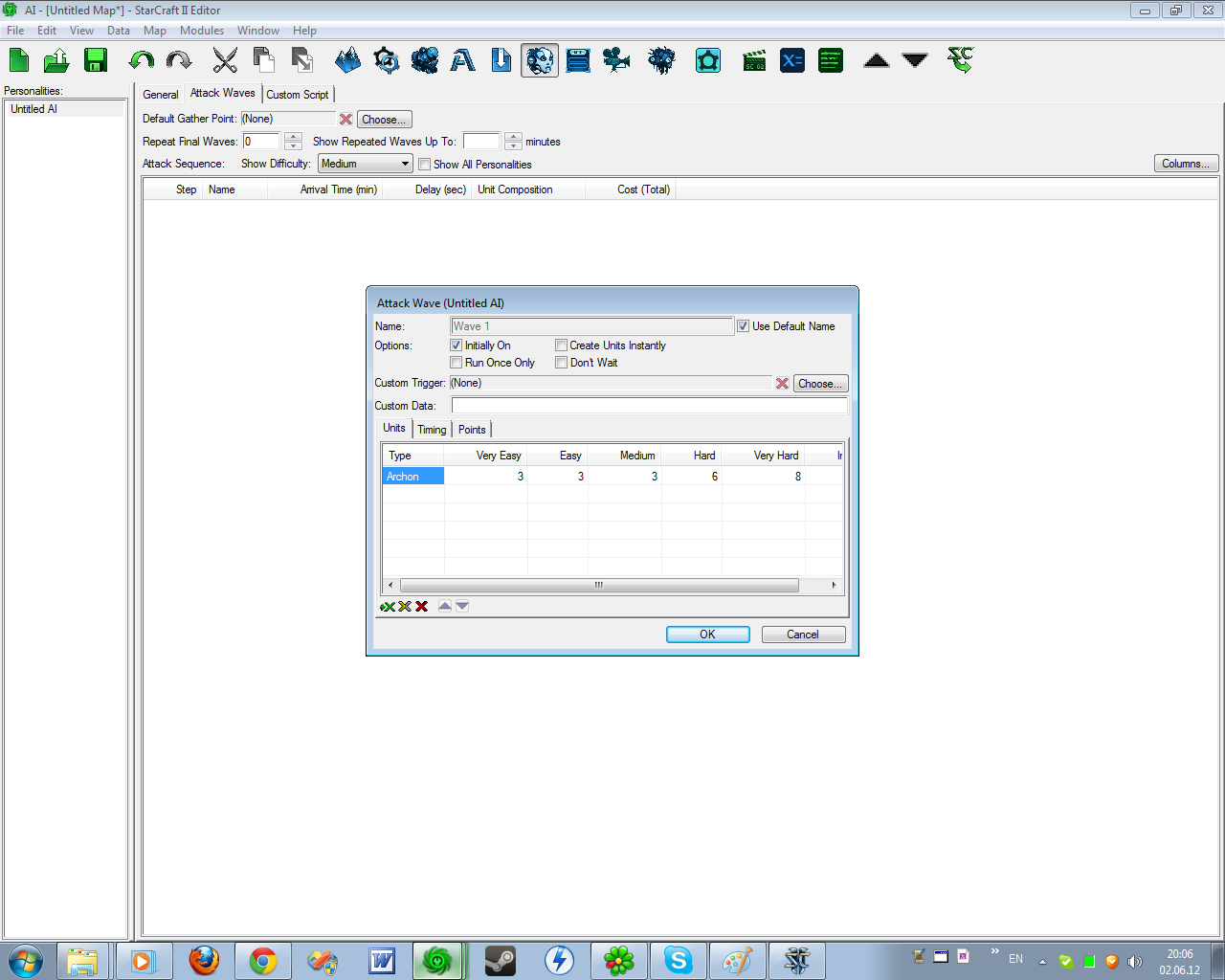Click the Undo arrow icon

click(142, 60)
